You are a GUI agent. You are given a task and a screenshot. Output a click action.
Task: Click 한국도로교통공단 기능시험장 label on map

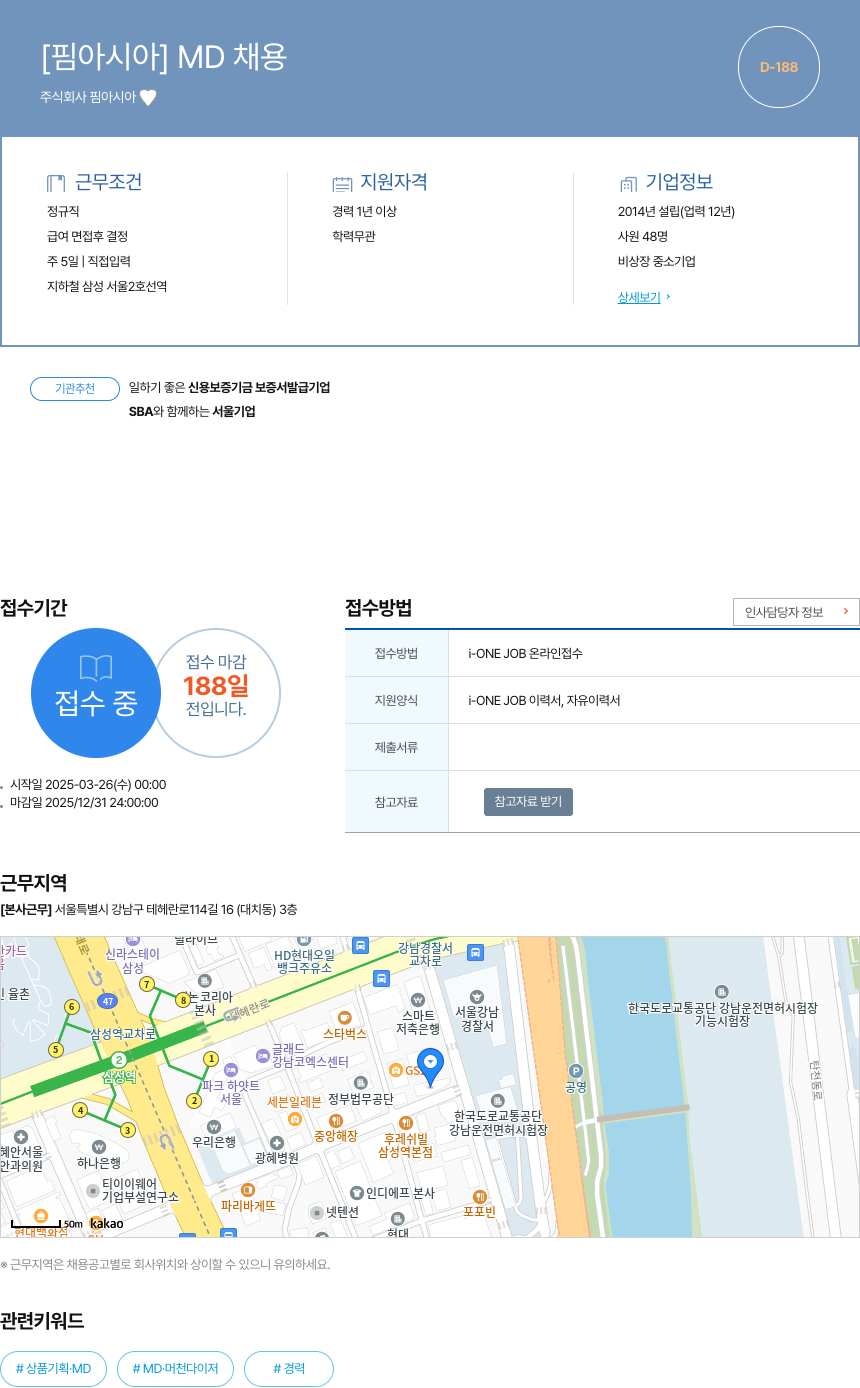point(722,1014)
